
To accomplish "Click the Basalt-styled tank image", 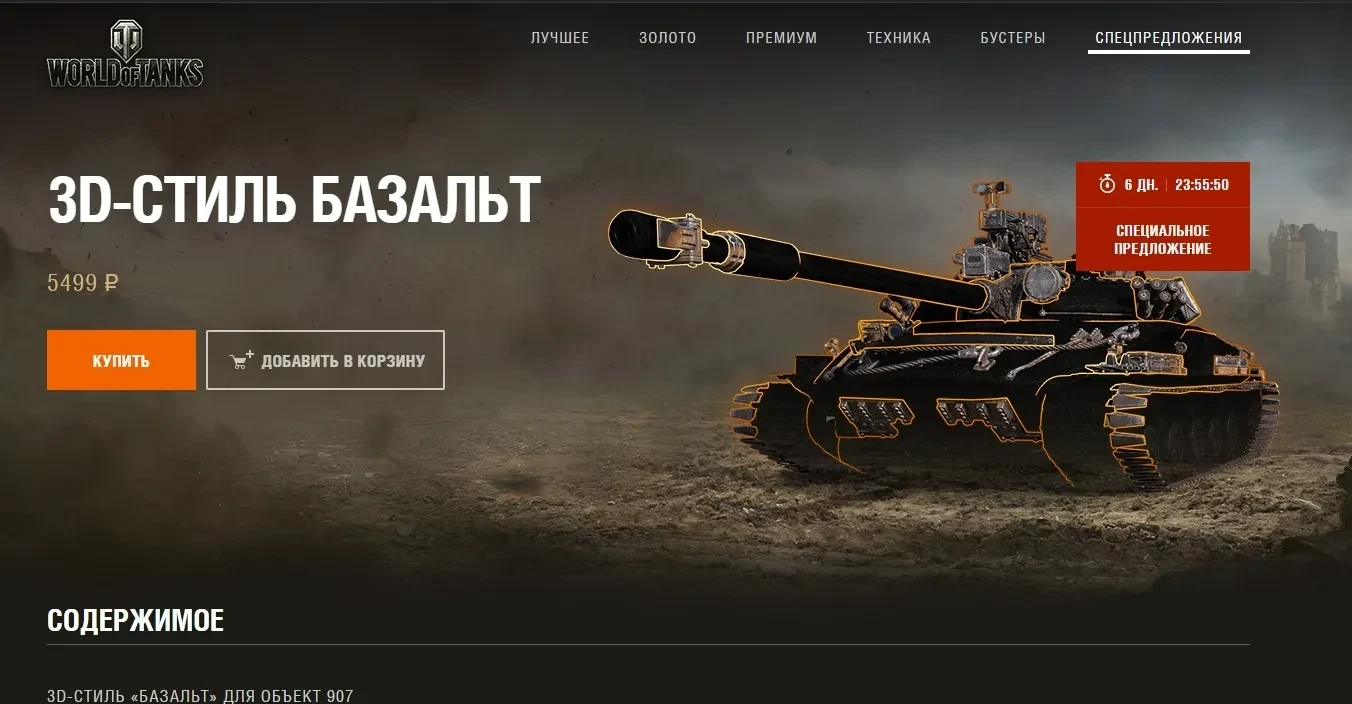I will (x=945, y=334).
